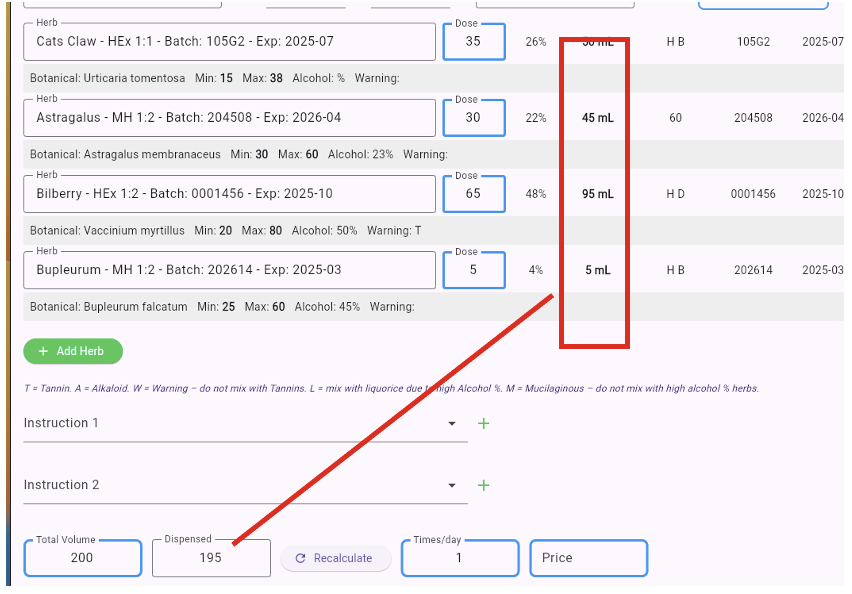Click the green plus next to Instruction 2
This screenshot has width=852, height=594.
(484, 485)
